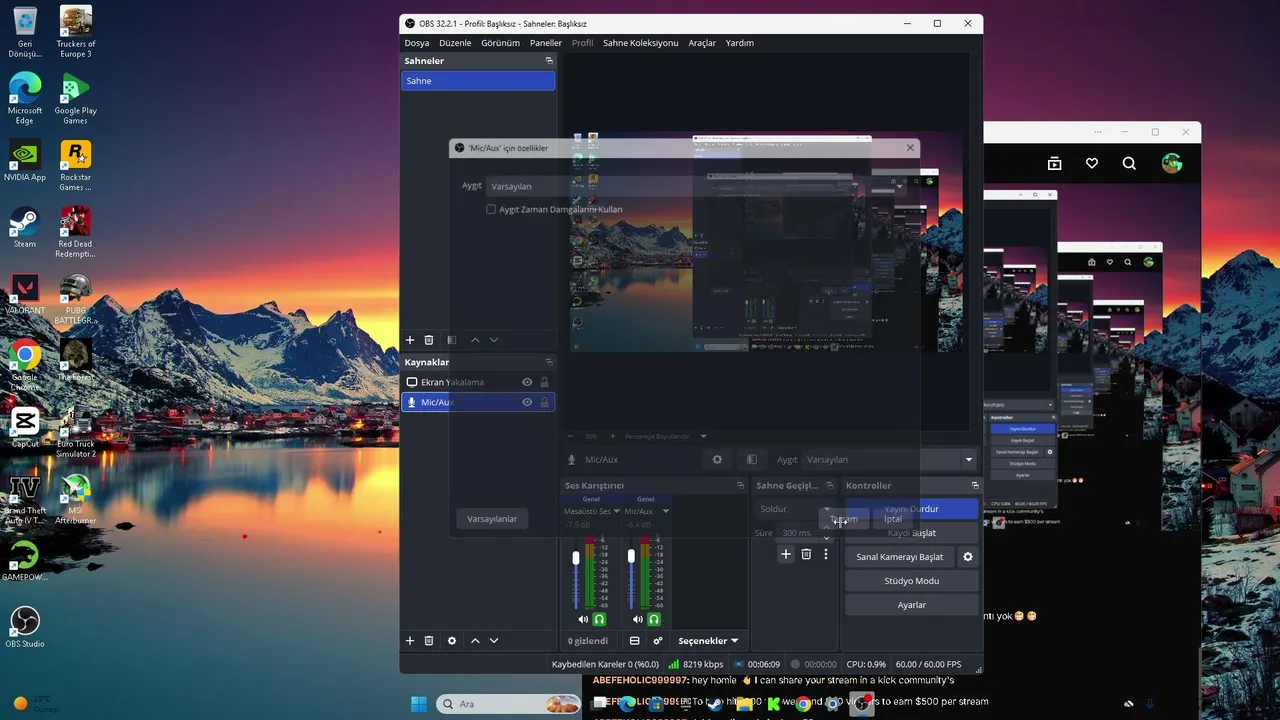This screenshot has width=1280, height=720.
Task: Open scene filters in Sahneler toolbar
Action: pos(451,341)
